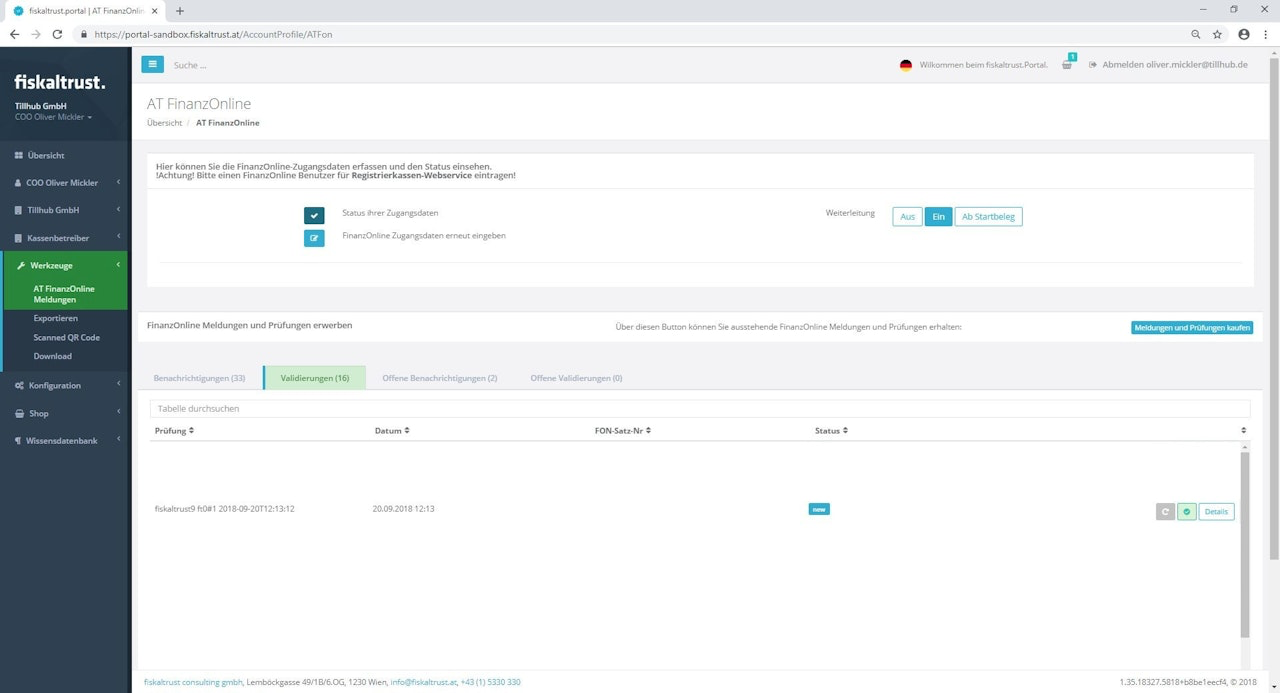The height and width of the screenshot is (693, 1280).
Task: Expand the Wissensdatenbank sidebar menu
Action: tap(65, 440)
